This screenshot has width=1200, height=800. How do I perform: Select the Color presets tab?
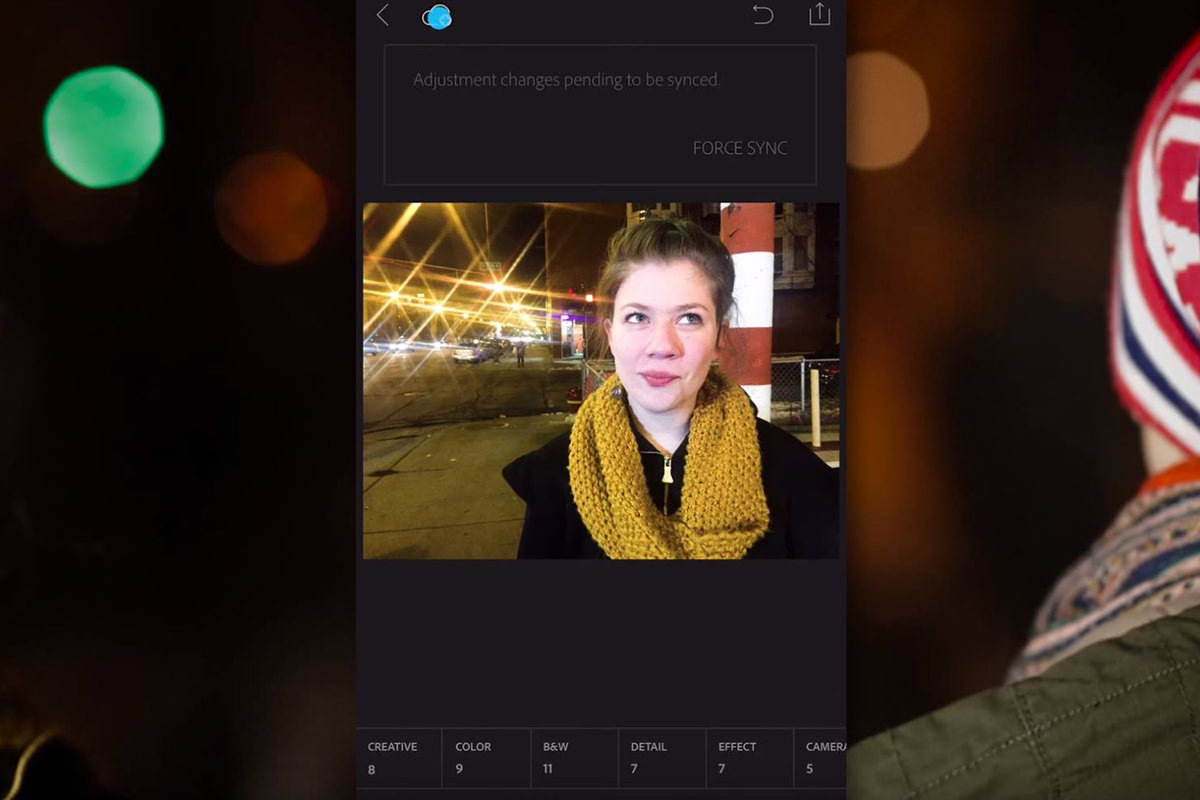tap(473, 746)
